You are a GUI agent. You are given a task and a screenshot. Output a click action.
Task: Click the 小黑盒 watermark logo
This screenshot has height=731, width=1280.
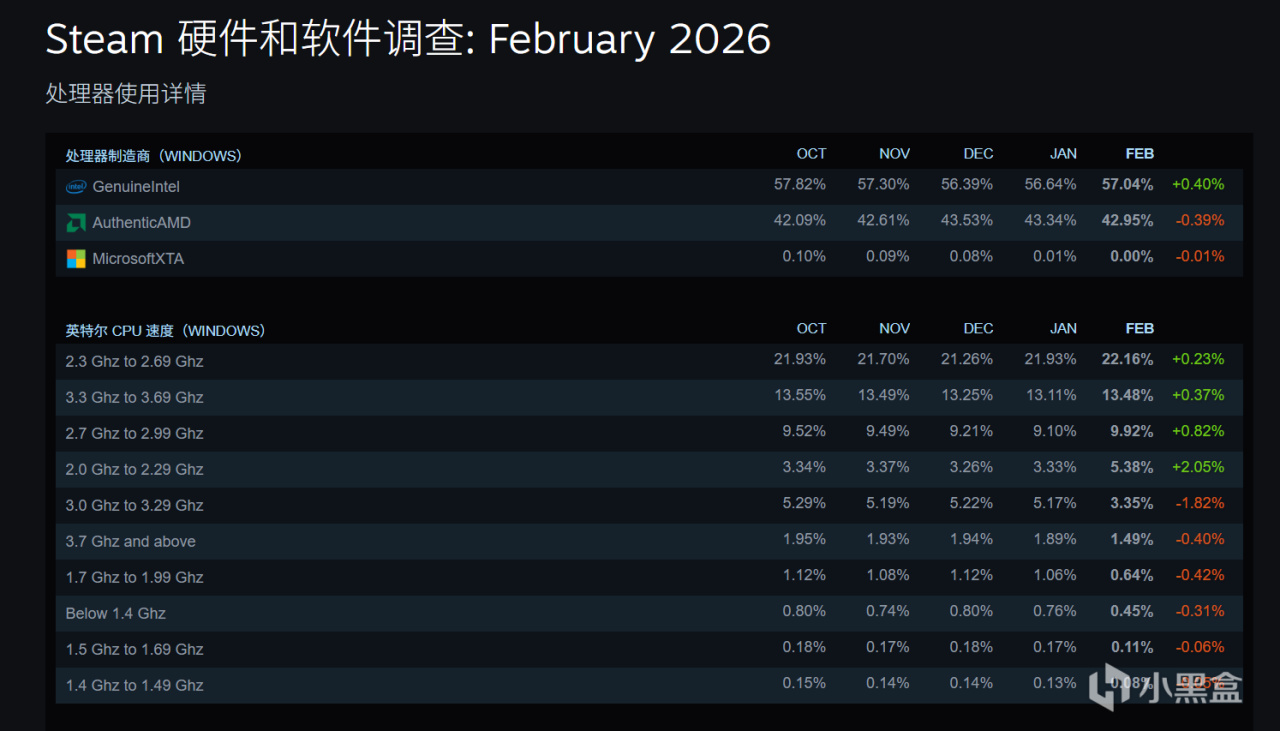(x=1165, y=687)
